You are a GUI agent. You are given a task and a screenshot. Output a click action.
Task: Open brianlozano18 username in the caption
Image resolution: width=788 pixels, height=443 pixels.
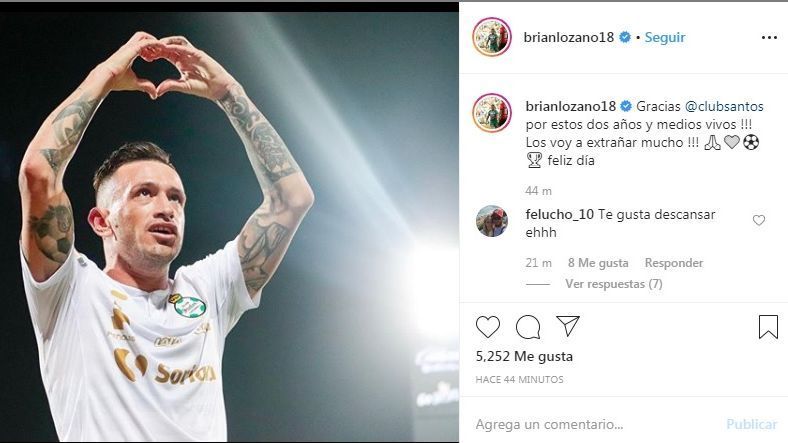(571, 106)
